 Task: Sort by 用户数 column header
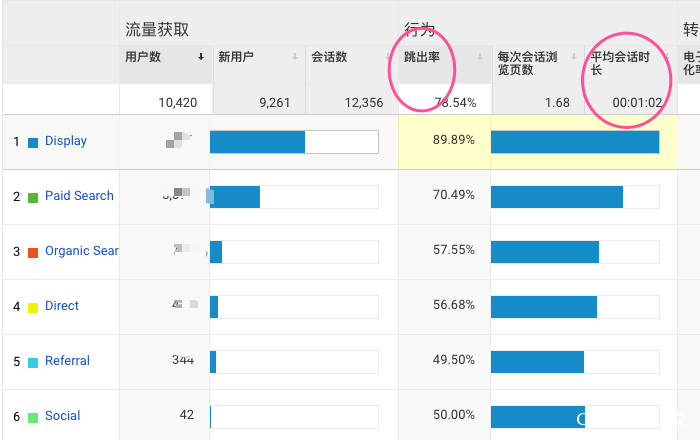click(x=144, y=57)
